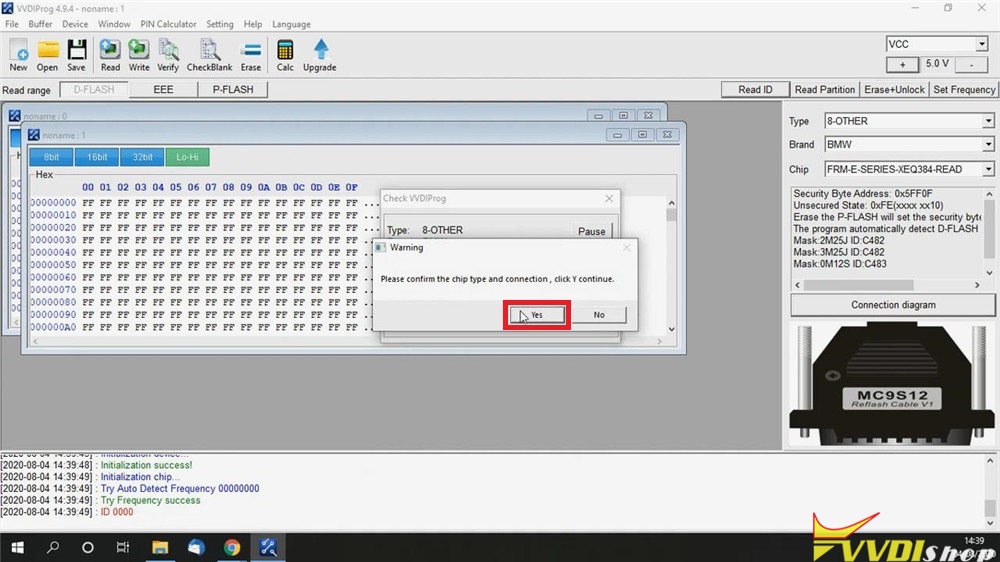Open the Calc calculator tool
1000x562 pixels.
[x=285, y=55]
